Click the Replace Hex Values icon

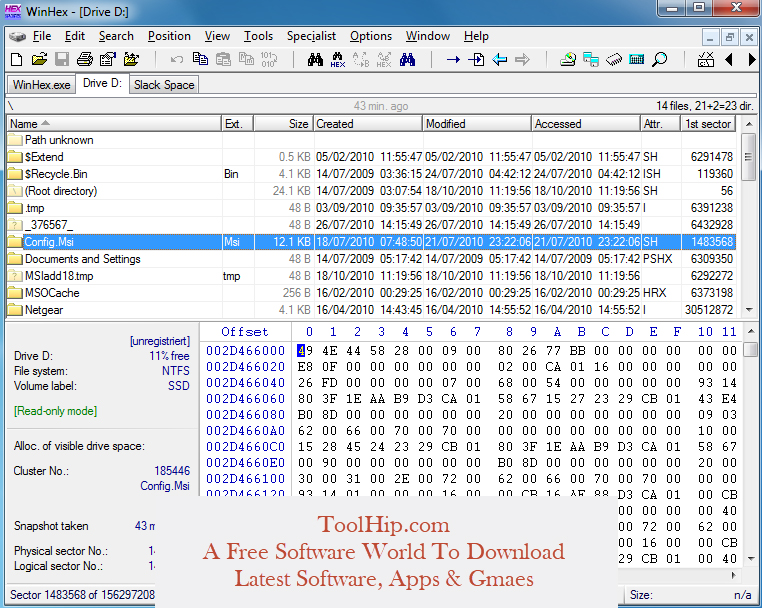384,60
